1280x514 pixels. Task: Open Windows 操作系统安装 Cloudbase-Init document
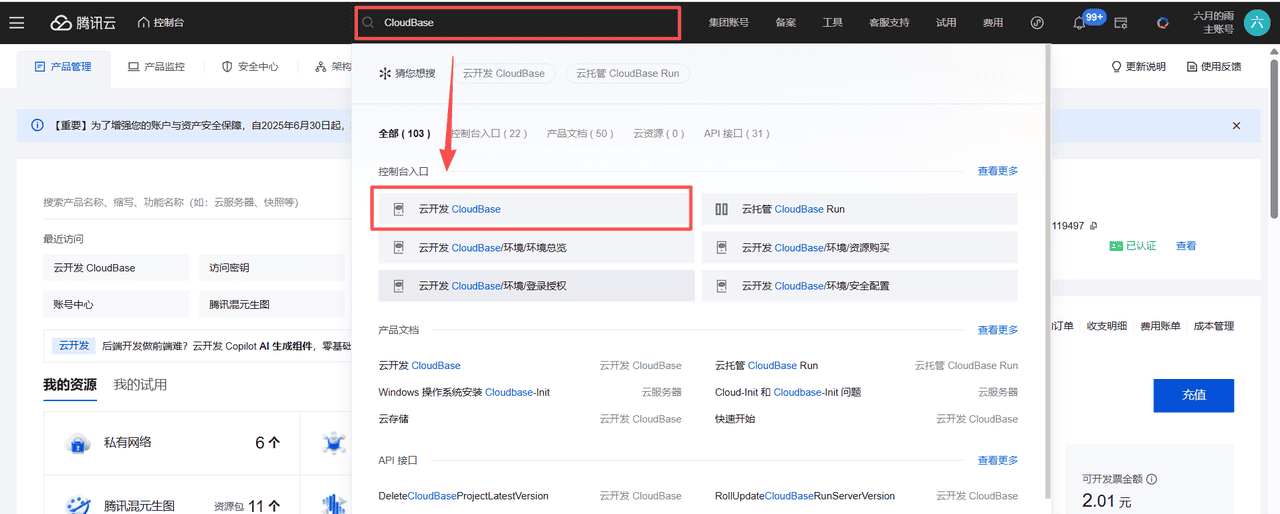click(x=464, y=392)
